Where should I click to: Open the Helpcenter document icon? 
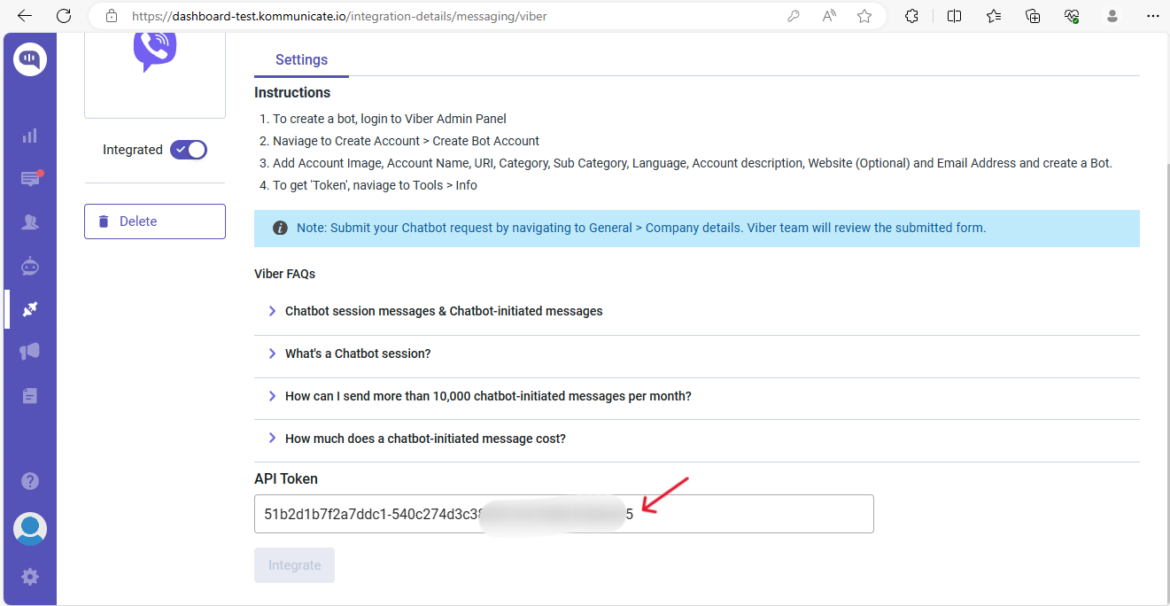click(x=29, y=395)
